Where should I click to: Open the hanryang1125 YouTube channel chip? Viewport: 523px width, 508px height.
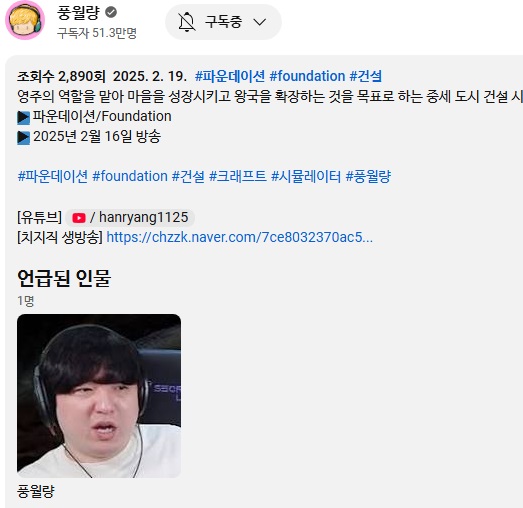point(130,218)
